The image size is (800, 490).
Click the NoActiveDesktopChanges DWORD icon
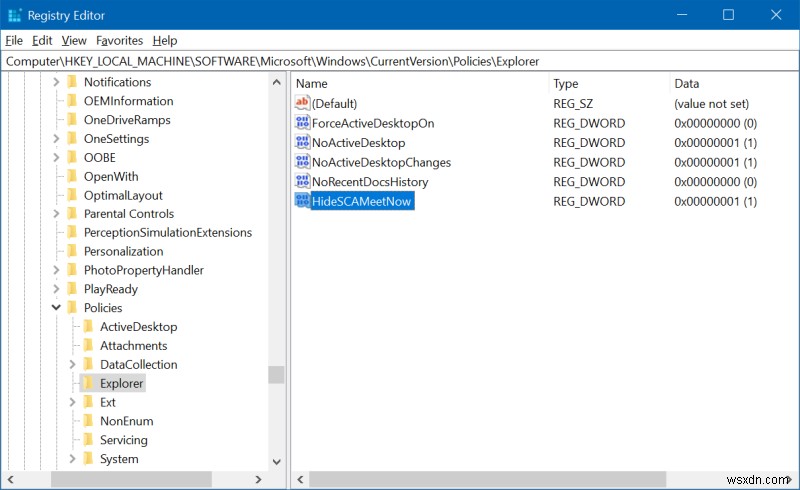point(302,162)
